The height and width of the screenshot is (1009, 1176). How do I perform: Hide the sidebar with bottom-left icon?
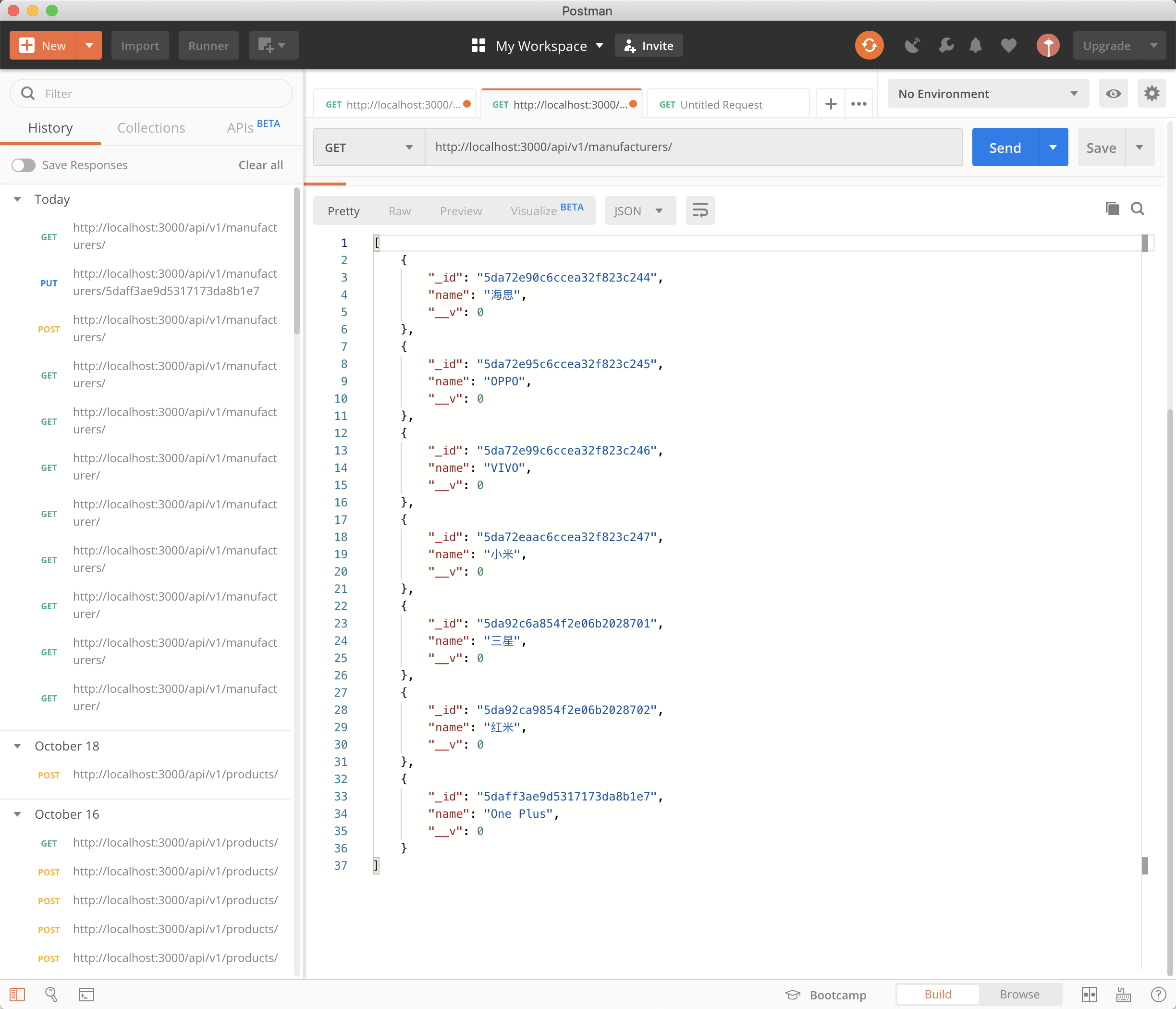[17, 995]
